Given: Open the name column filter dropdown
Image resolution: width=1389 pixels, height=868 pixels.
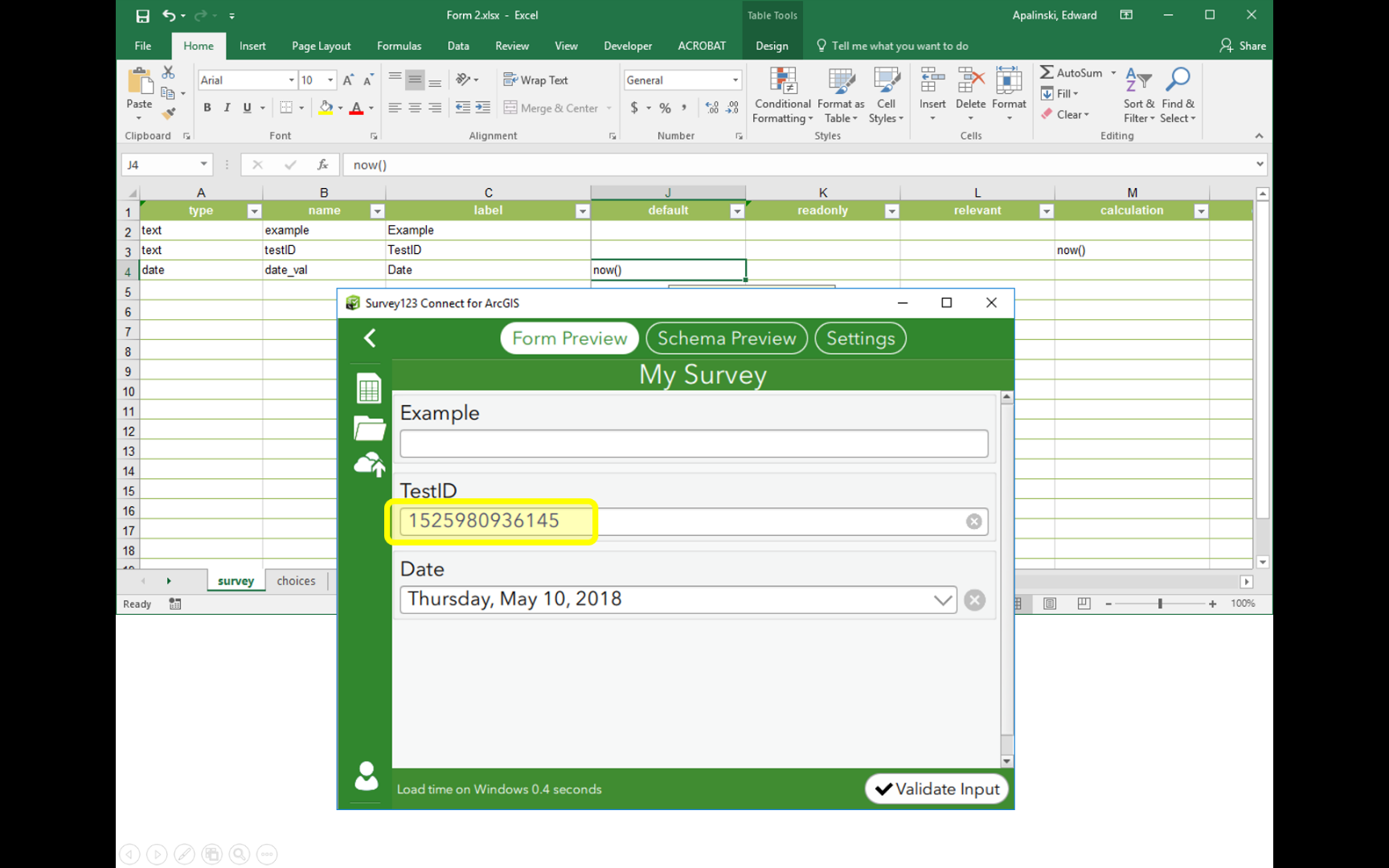Looking at the screenshot, I should pos(377,211).
